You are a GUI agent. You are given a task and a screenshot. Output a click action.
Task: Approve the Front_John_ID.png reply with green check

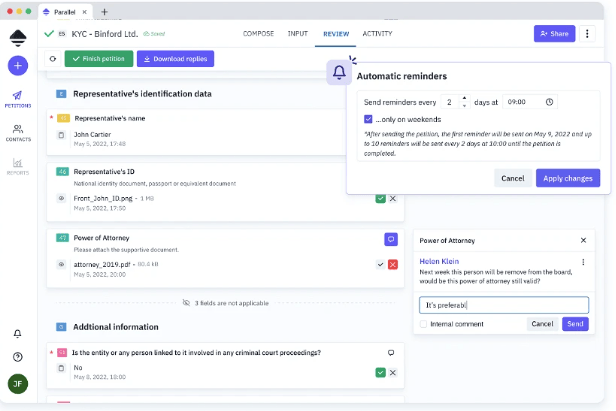point(380,199)
